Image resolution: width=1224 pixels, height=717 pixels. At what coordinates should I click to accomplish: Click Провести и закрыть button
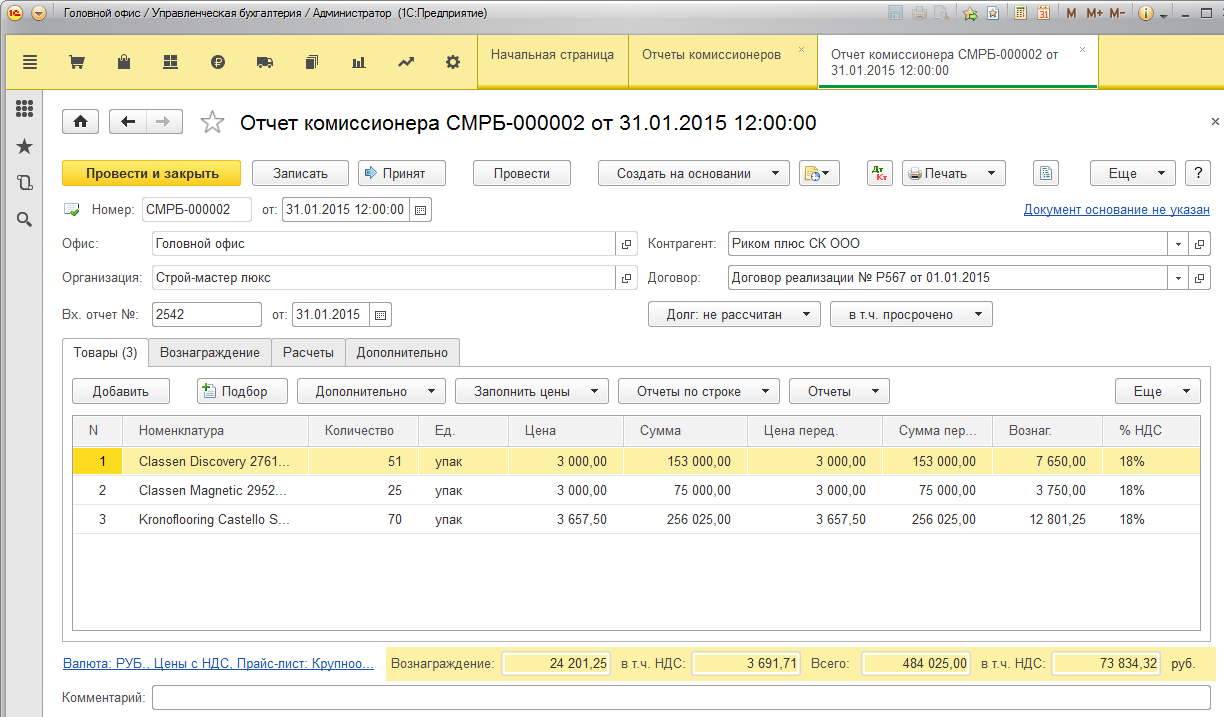click(x=152, y=173)
